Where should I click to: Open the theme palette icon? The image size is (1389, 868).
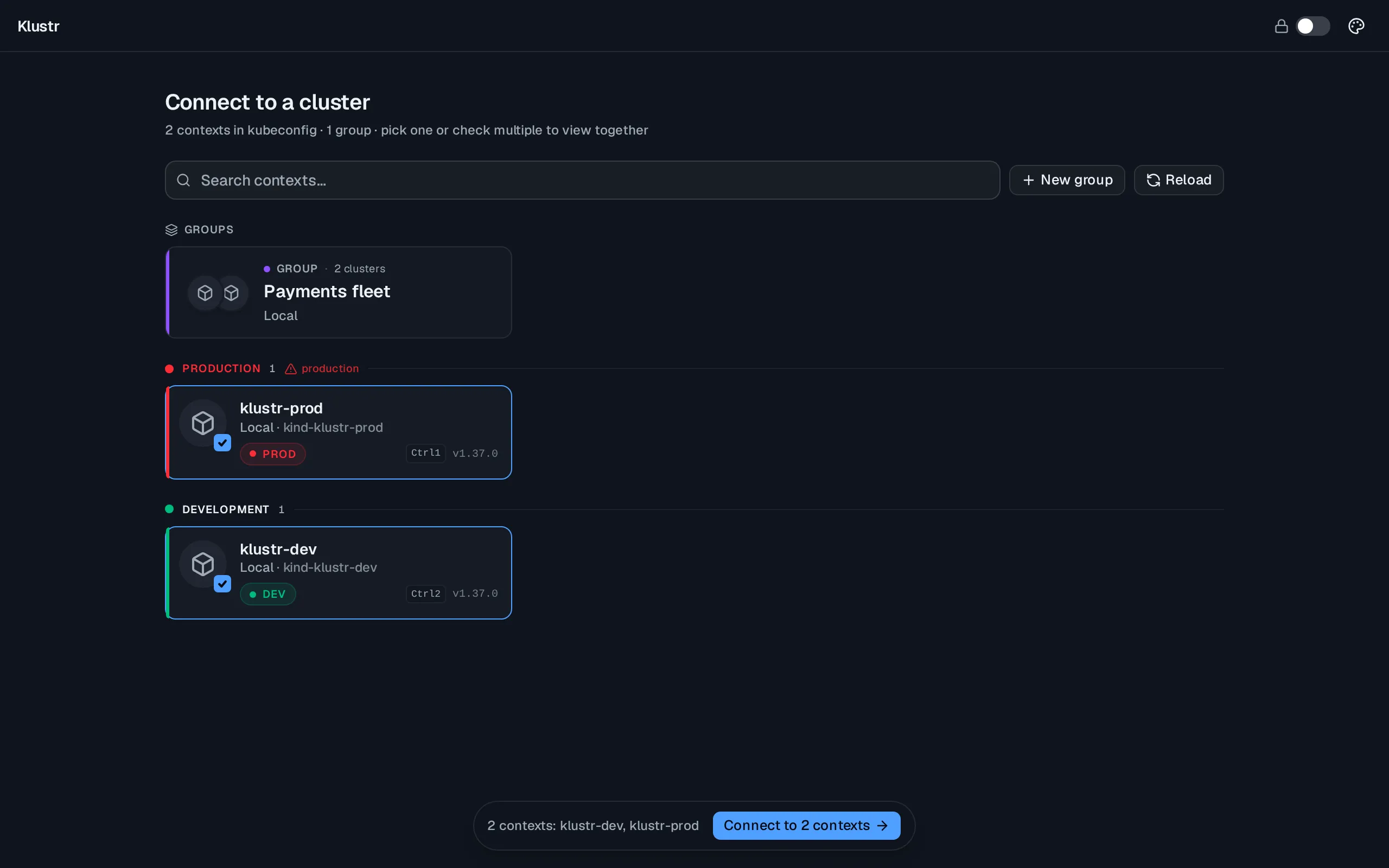tap(1356, 26)
